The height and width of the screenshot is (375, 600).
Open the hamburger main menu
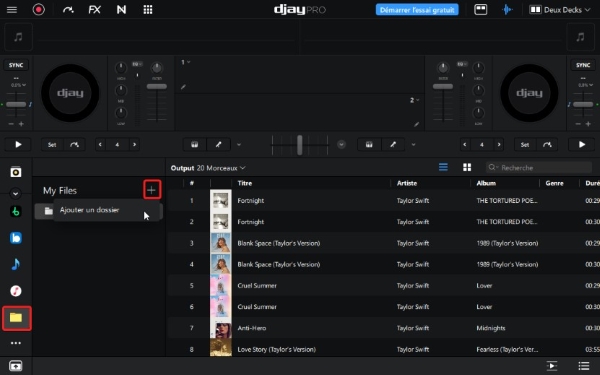tap(12, 10)
